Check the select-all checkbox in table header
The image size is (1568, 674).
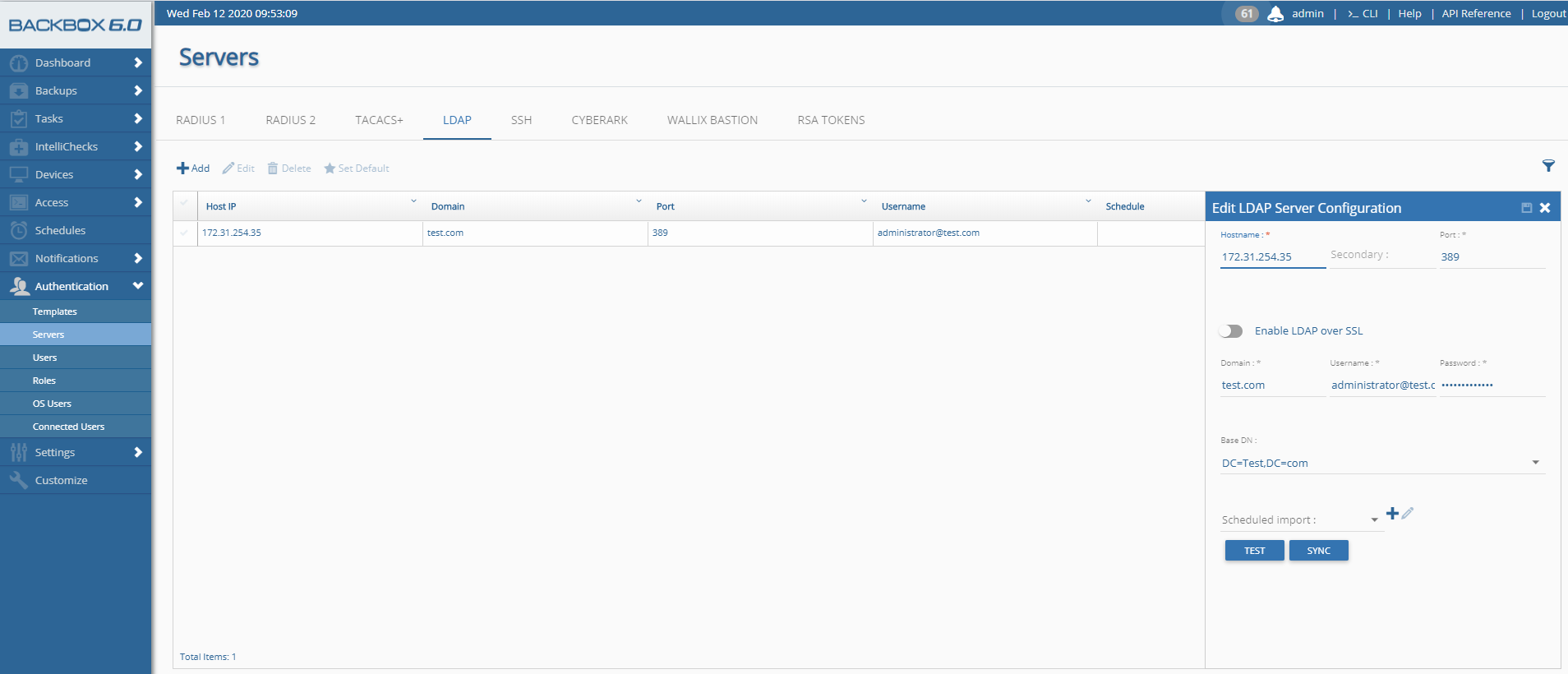(x=184, y=204)
